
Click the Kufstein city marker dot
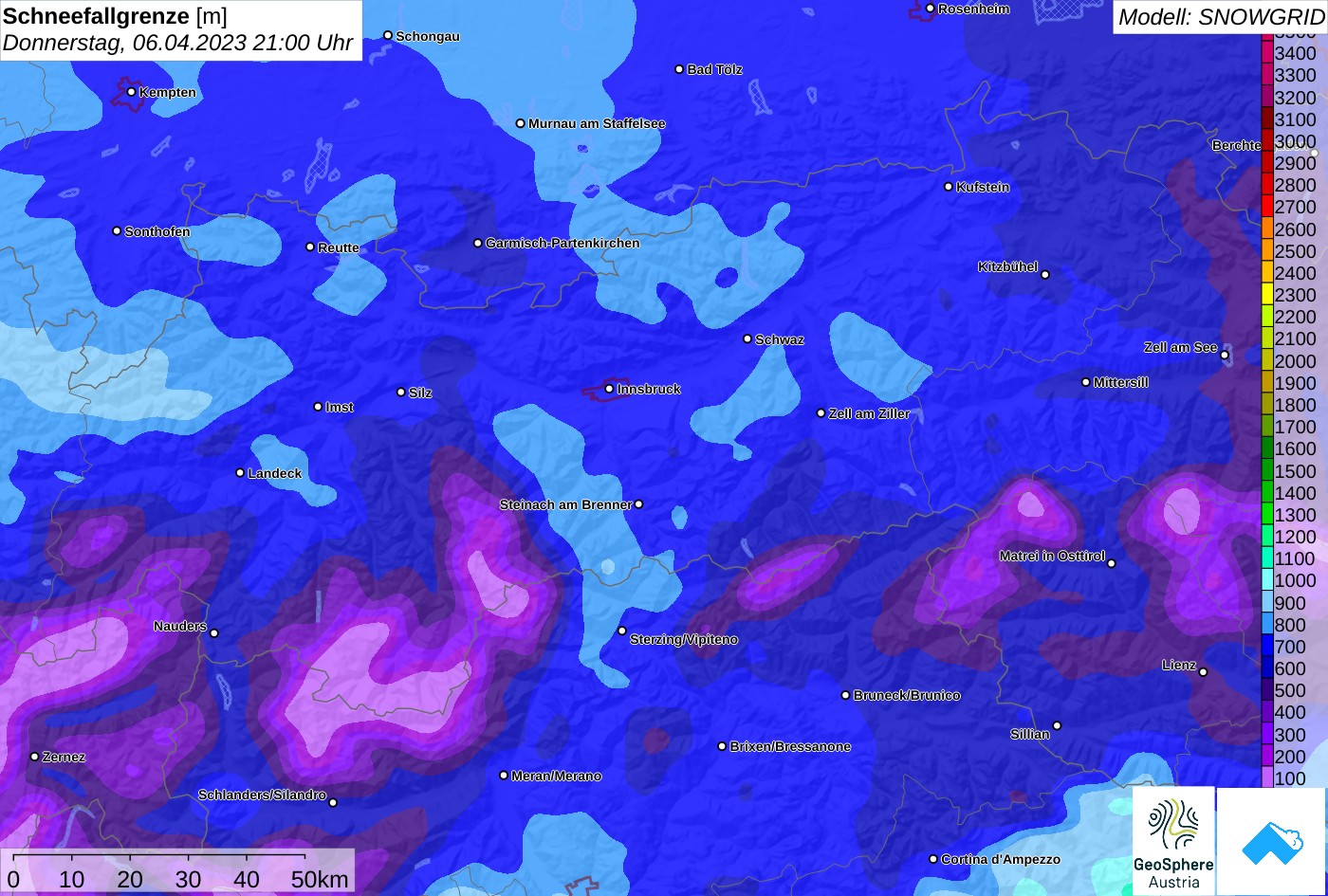tap(949, 187)
